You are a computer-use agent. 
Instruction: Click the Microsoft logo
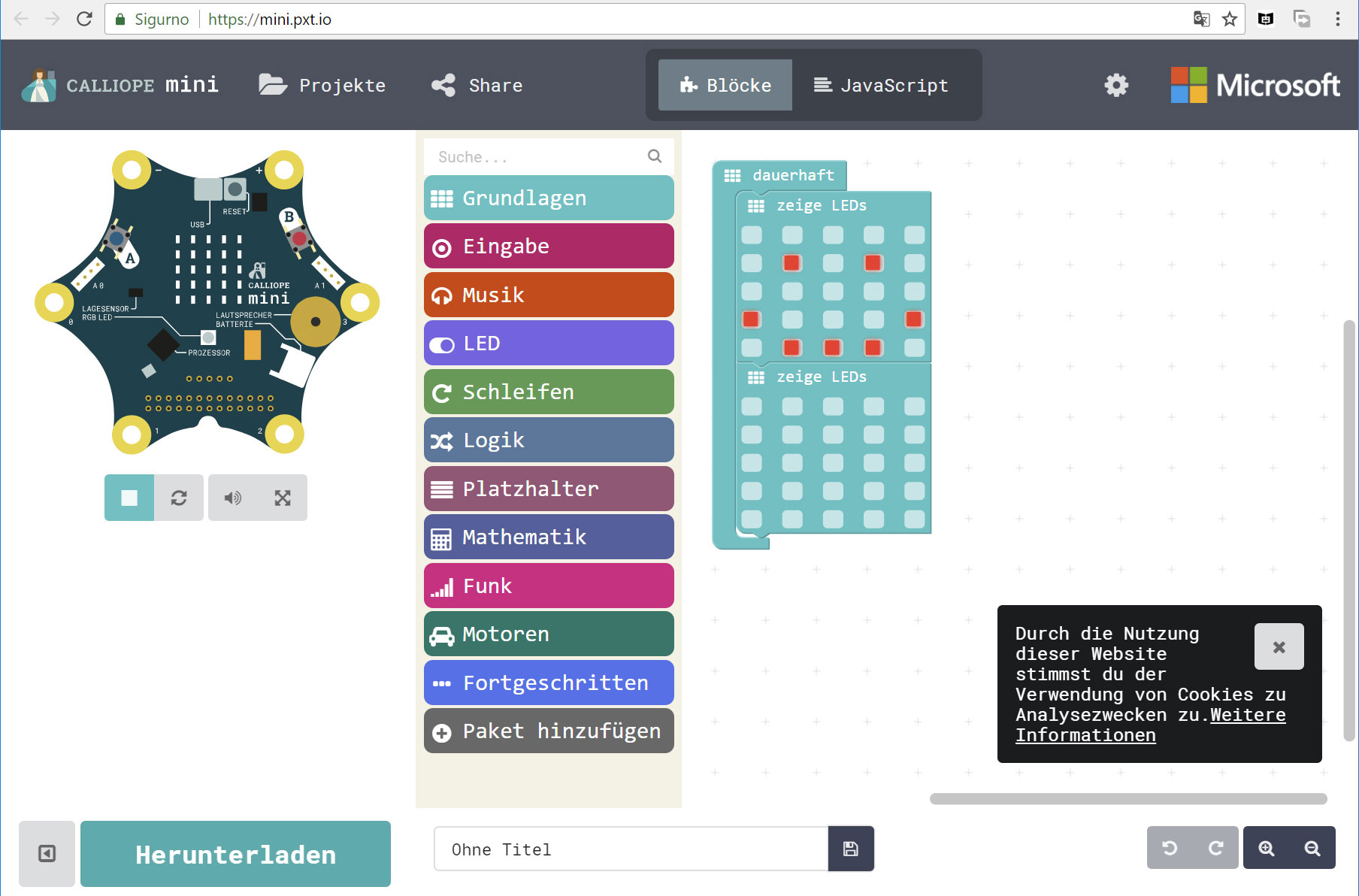click(1255, 85)
